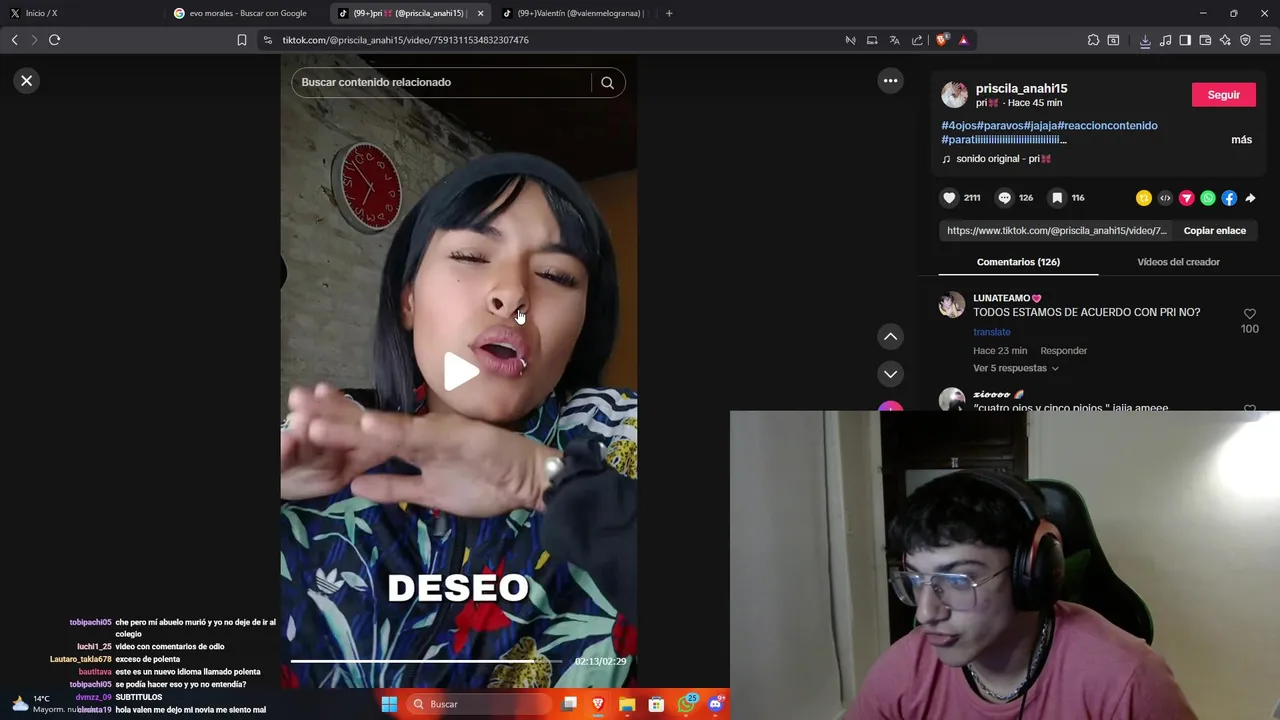This screenshot has width=1280, height=720.
Task: Open priscila_anahi15 profile name link
Action: pos(1022,88)
